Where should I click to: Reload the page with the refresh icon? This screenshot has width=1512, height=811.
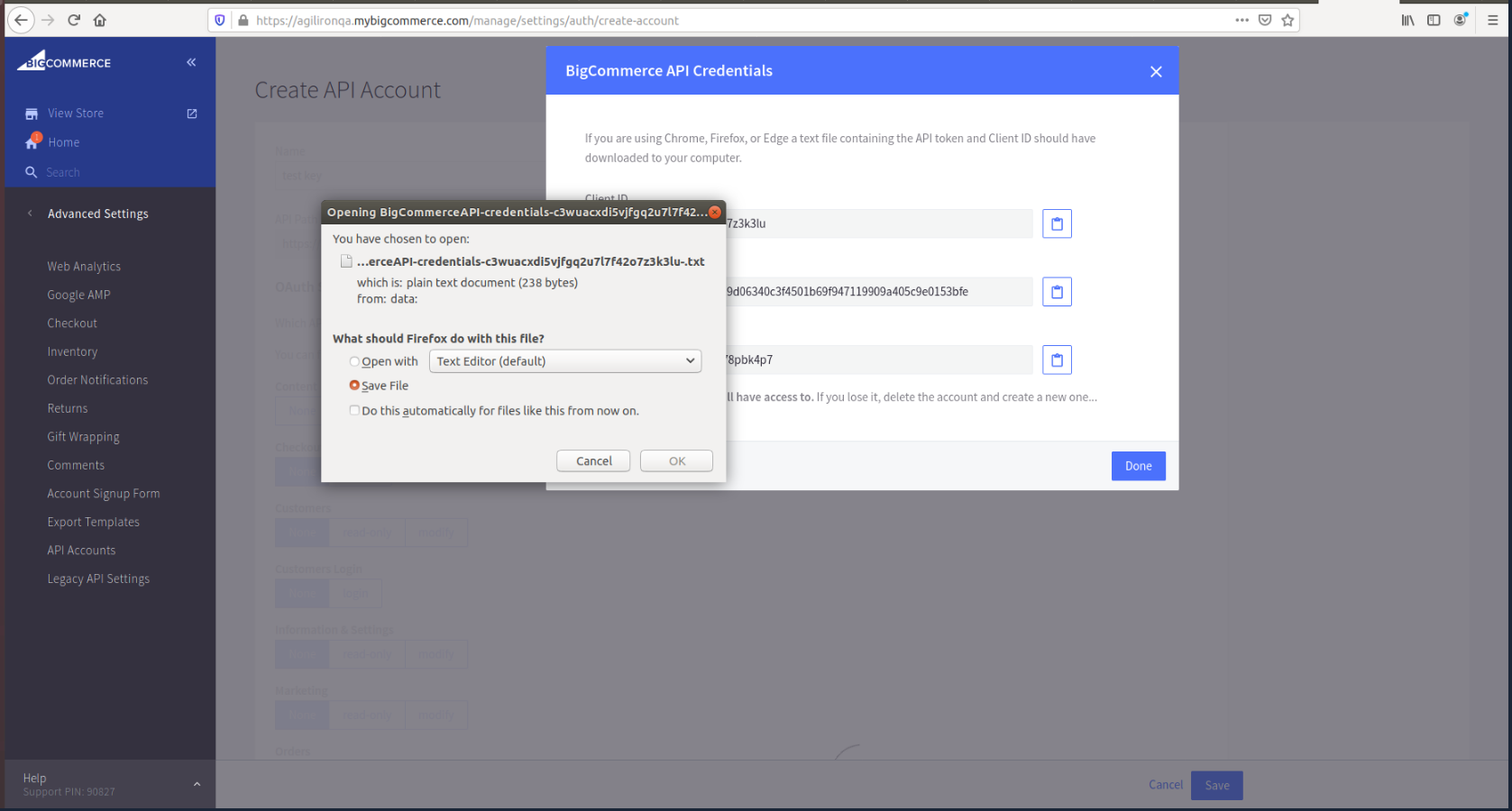(74, 20)
